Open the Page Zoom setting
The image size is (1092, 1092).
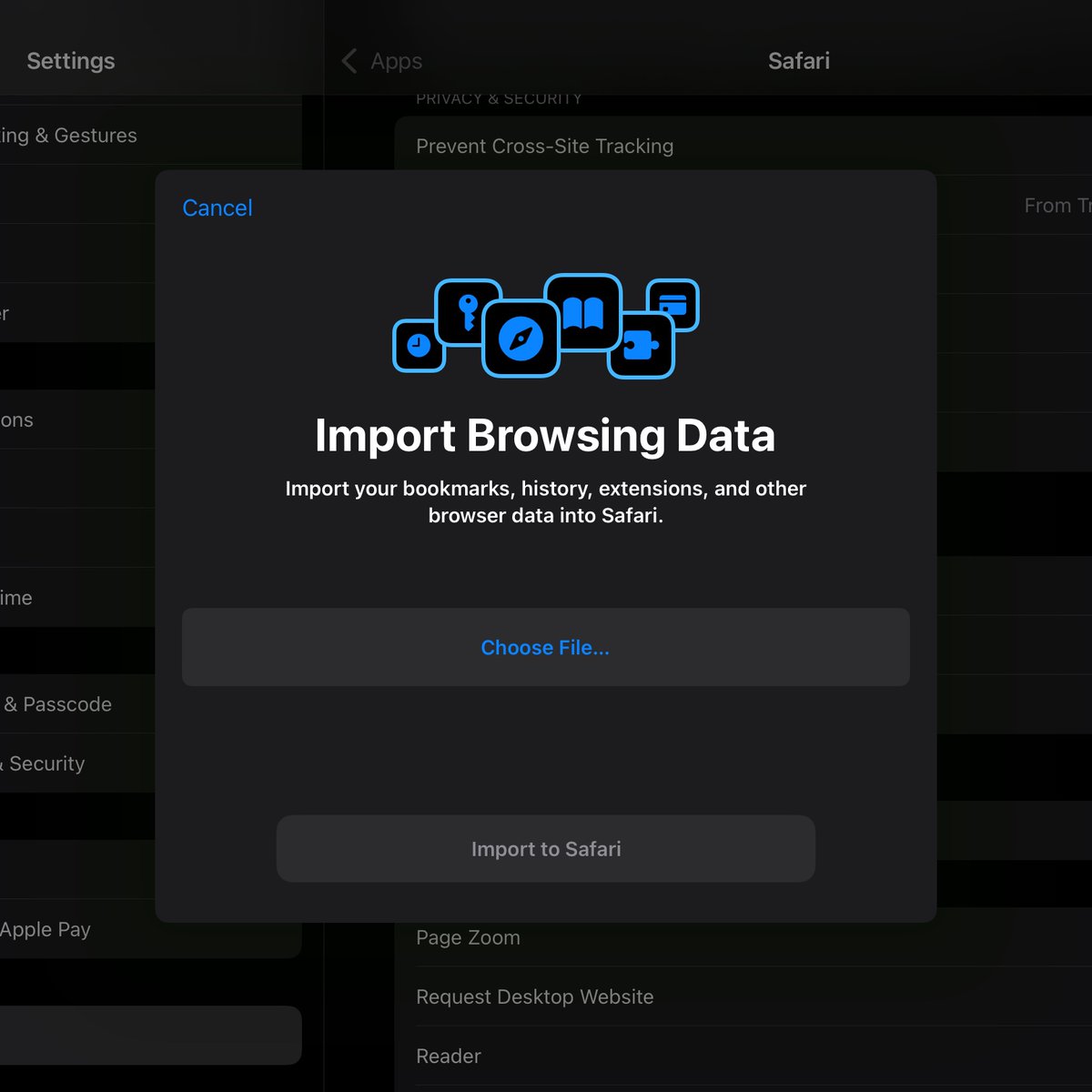click(x=468, y=937)
